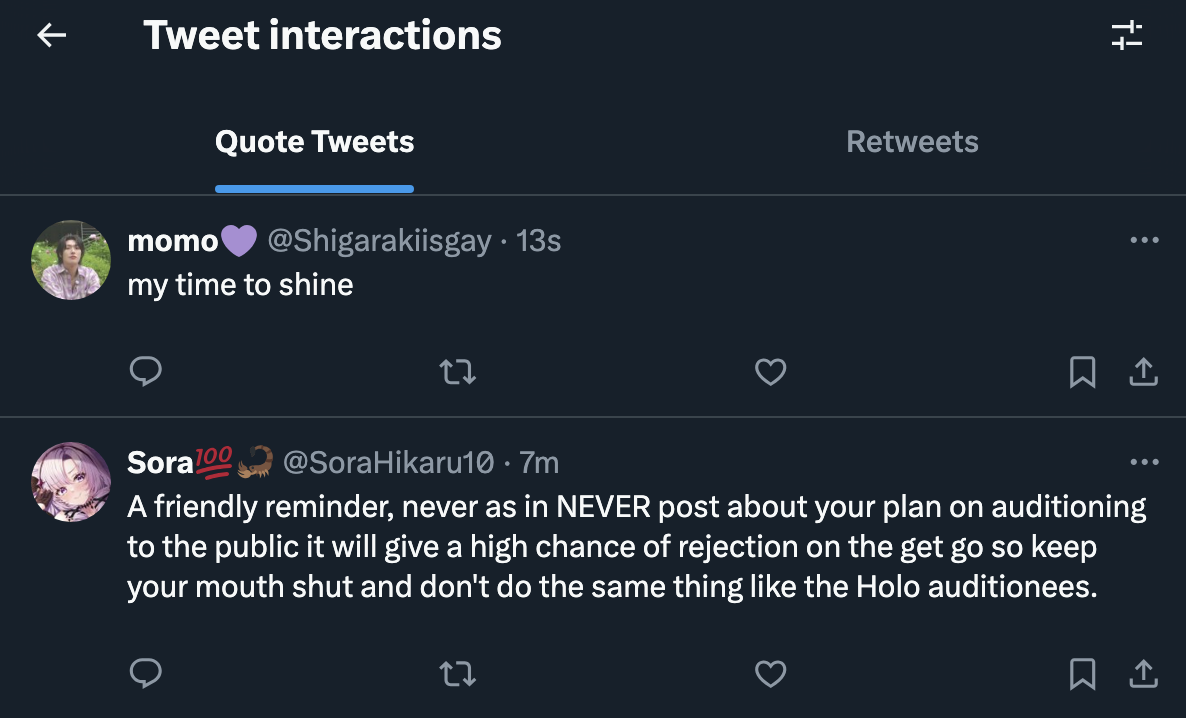The height and width of the screenshot is (718, 1186).
Task: Open the filter settings icon
Action: (x=1127, y=36)
